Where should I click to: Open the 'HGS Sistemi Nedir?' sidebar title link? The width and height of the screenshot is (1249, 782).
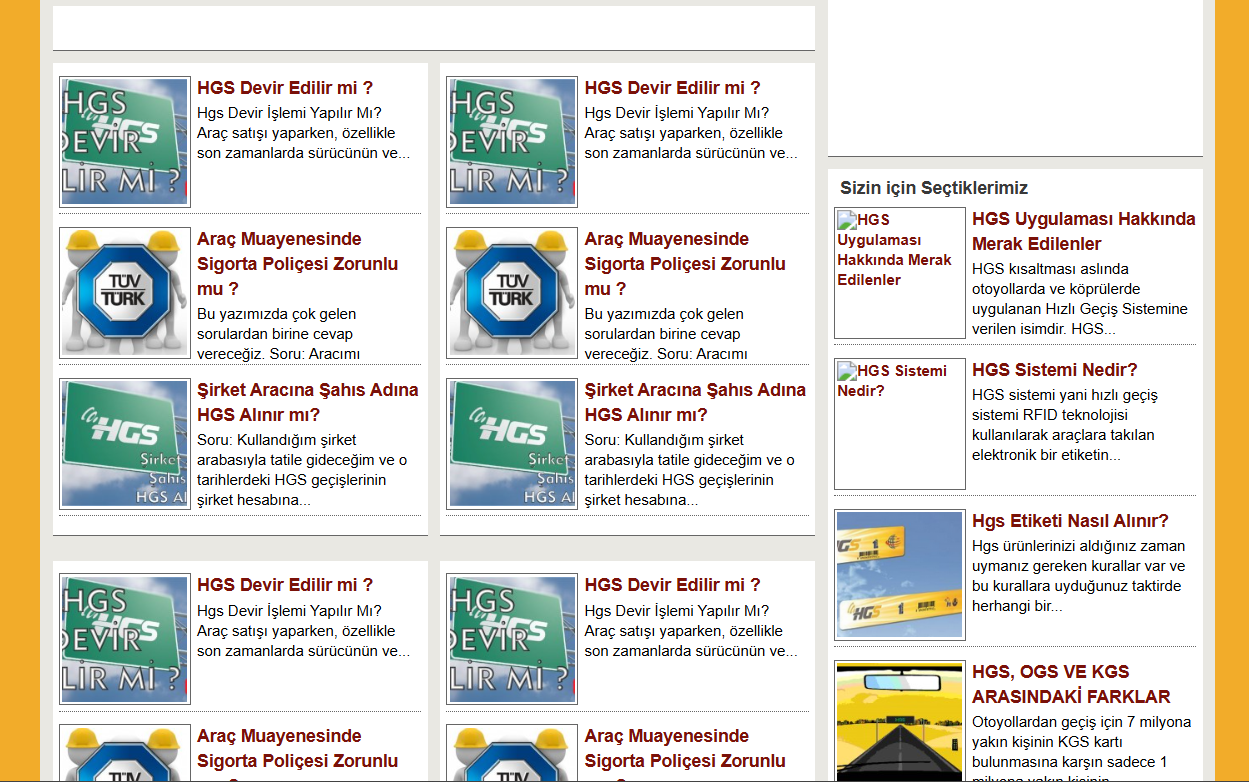point(1055,370)
